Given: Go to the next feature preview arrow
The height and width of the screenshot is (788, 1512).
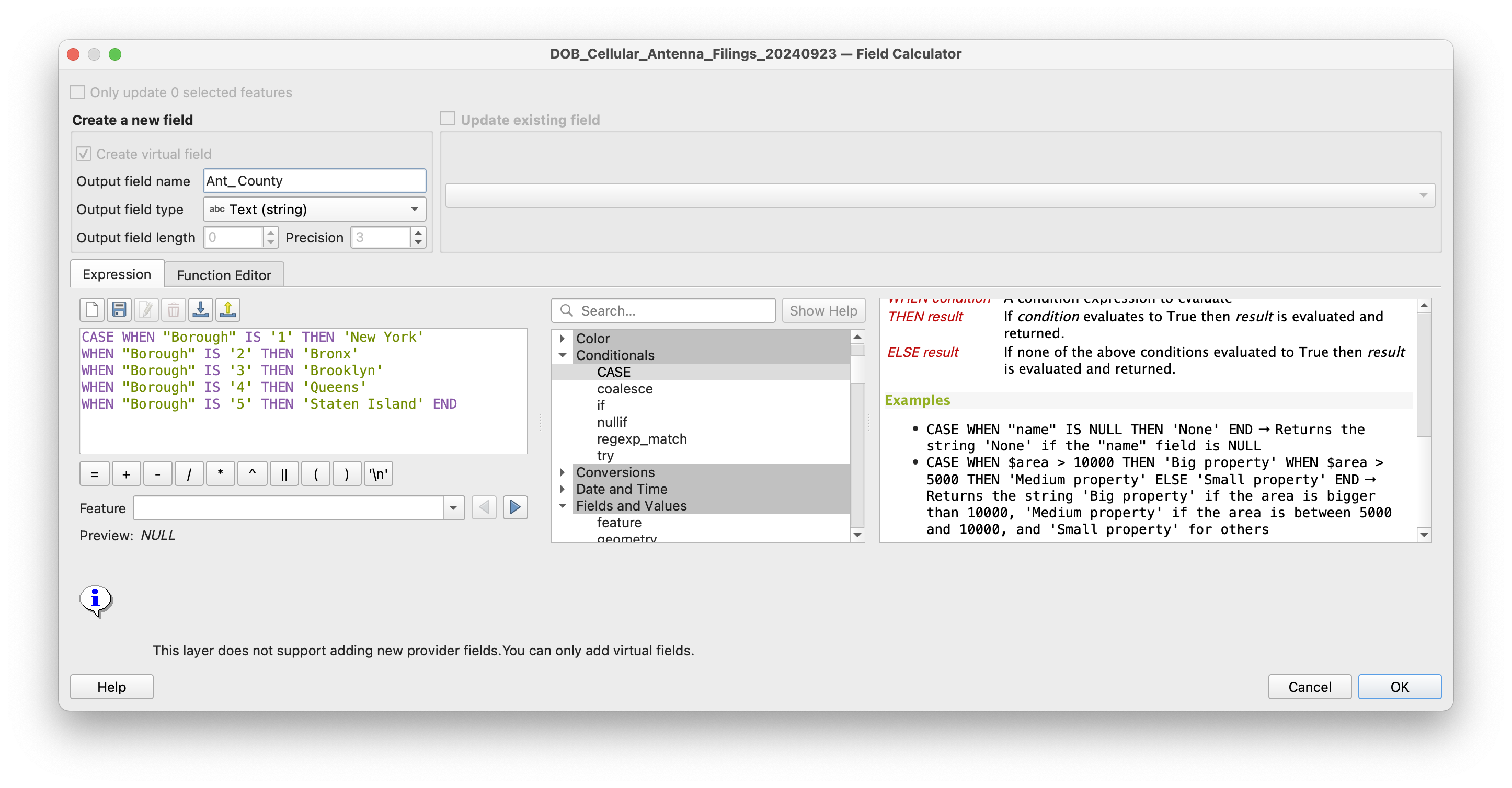Looking at the screenshot, I should coord(515,507).
